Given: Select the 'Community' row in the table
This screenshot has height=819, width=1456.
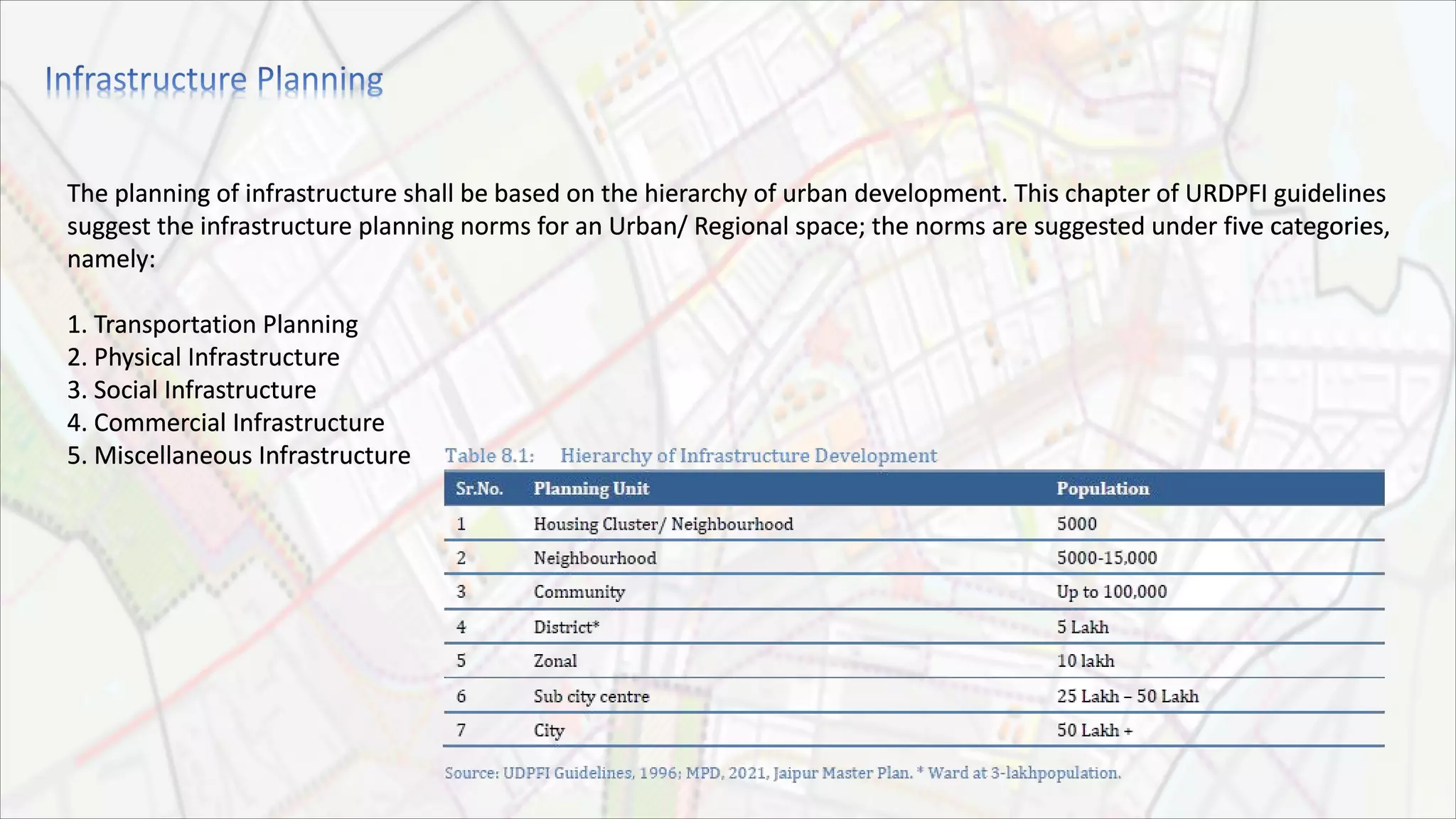Looking at the screenshot, I should pos(579,592).
